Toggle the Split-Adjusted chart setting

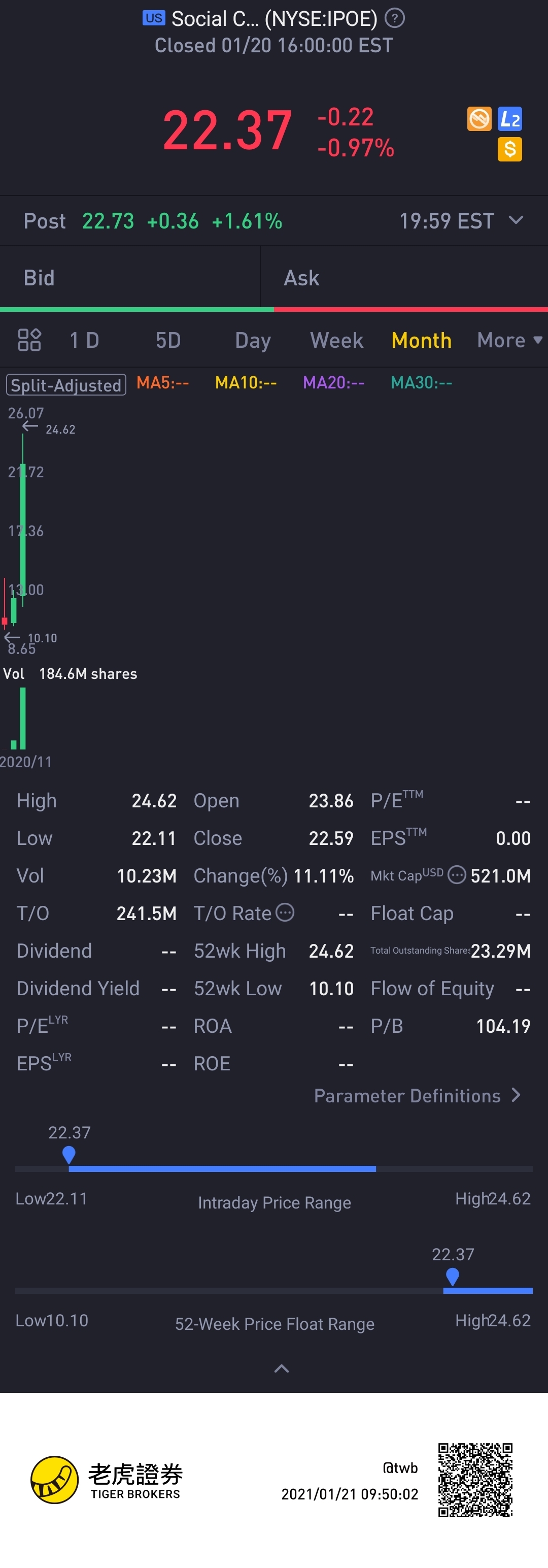(x=66, y=385)
